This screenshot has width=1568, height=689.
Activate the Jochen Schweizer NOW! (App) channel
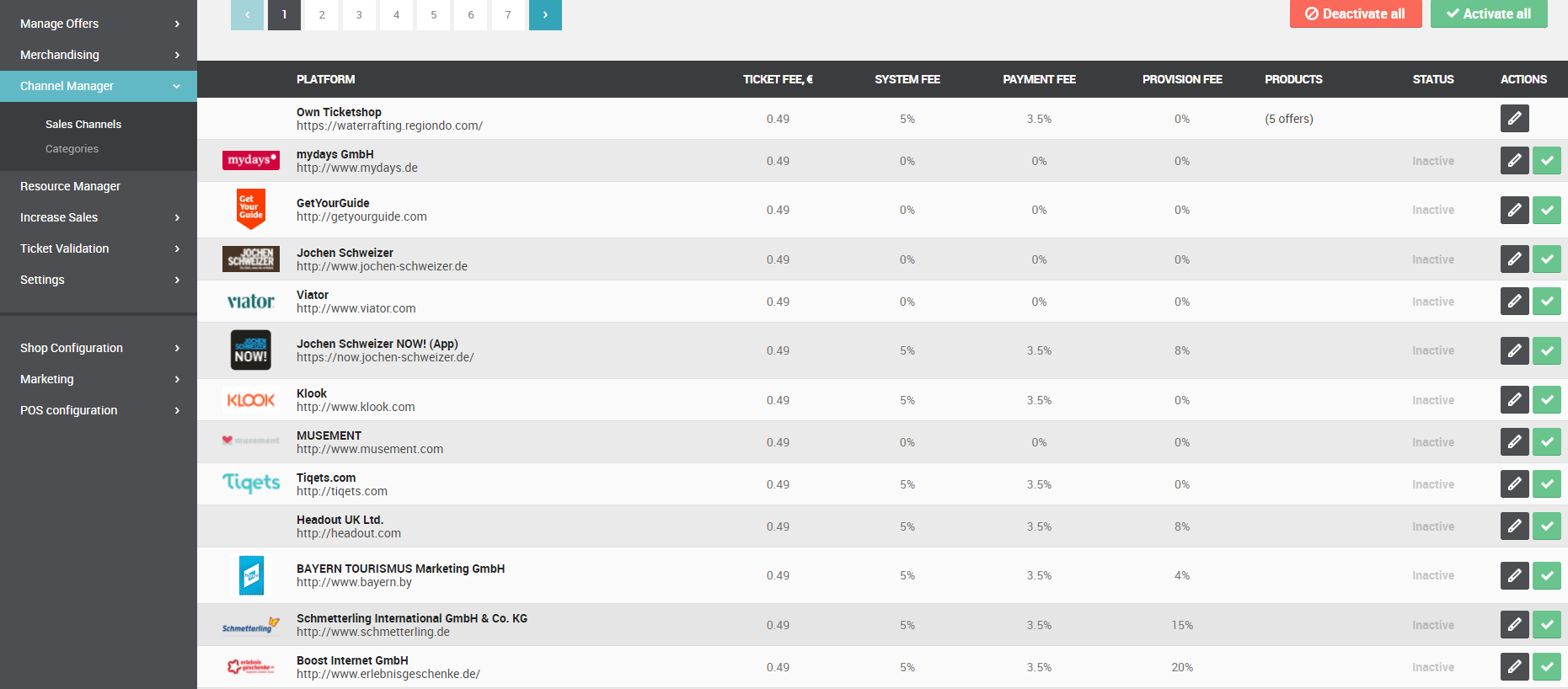tap(1547, 350)
